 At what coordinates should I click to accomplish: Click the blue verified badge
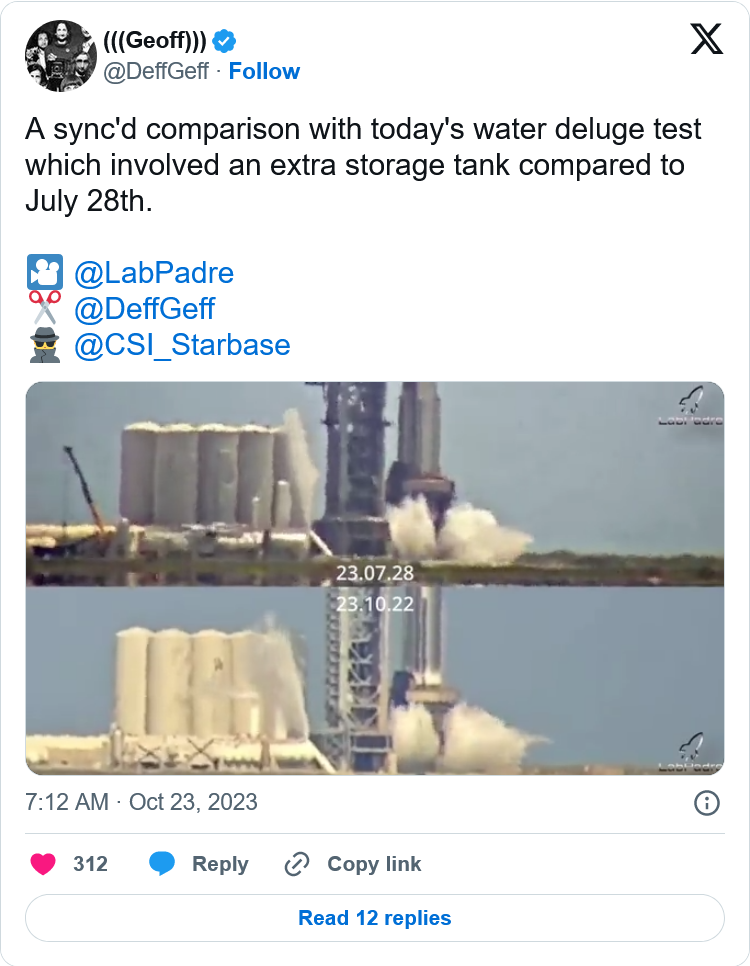[x=224, y=41]
